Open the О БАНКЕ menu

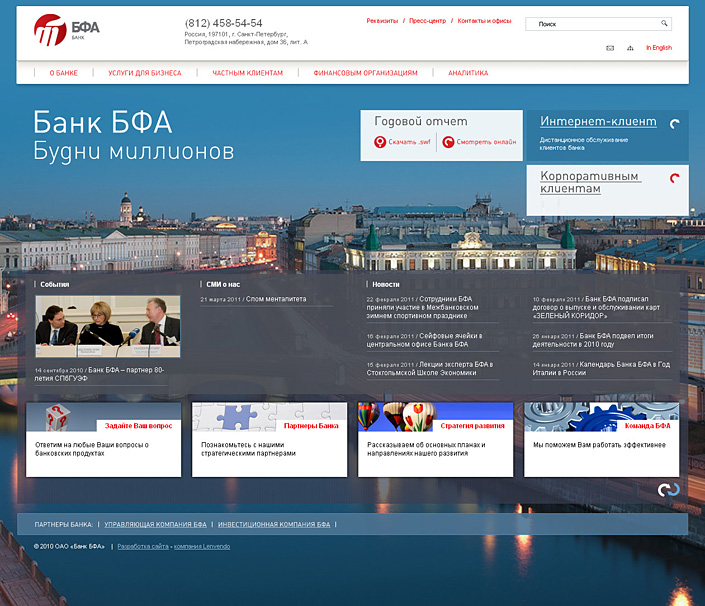point(63,73)
